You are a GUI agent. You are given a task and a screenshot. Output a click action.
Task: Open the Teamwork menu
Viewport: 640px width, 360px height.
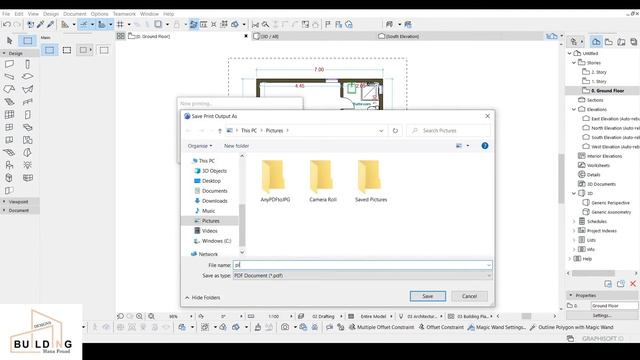click(124, 14)
